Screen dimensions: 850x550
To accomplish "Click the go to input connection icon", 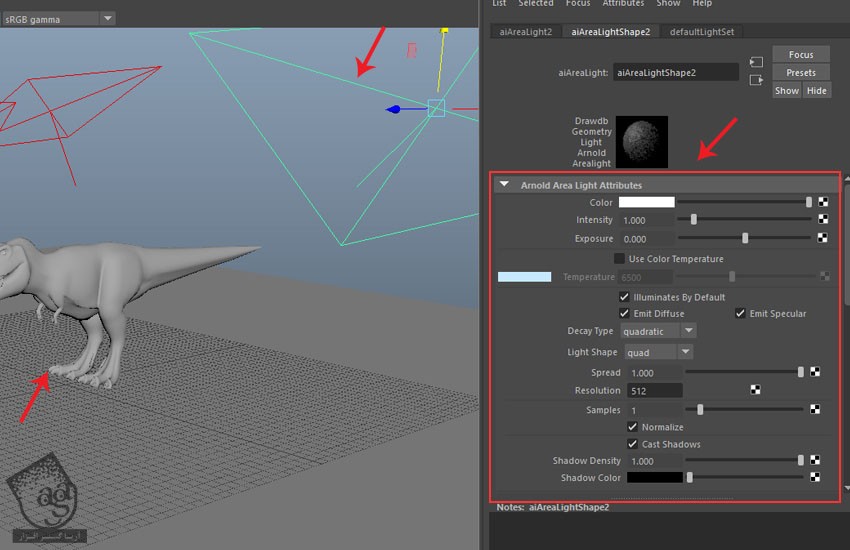I will (756, 62).
